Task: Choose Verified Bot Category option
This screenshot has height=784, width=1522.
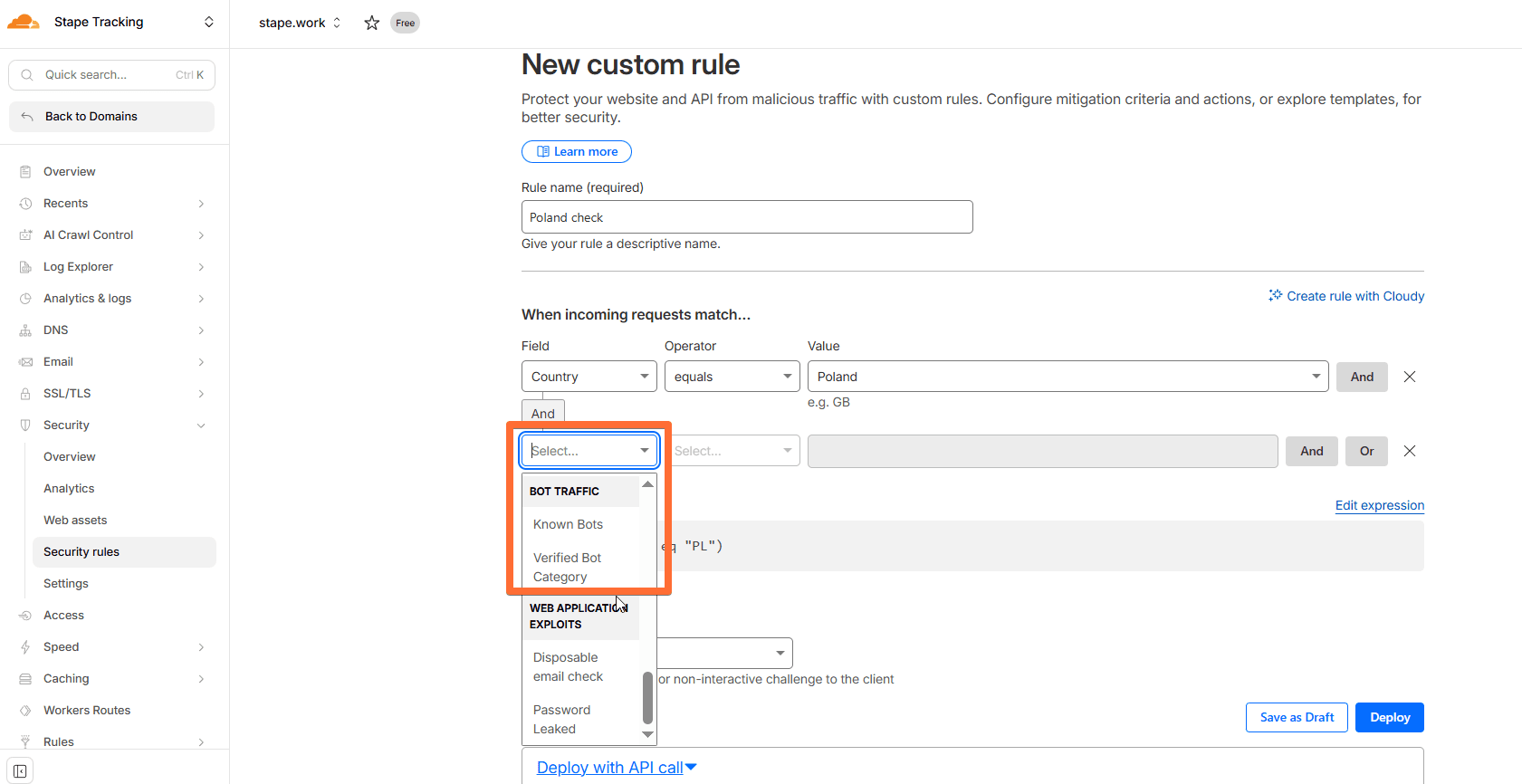Action: 567,567
